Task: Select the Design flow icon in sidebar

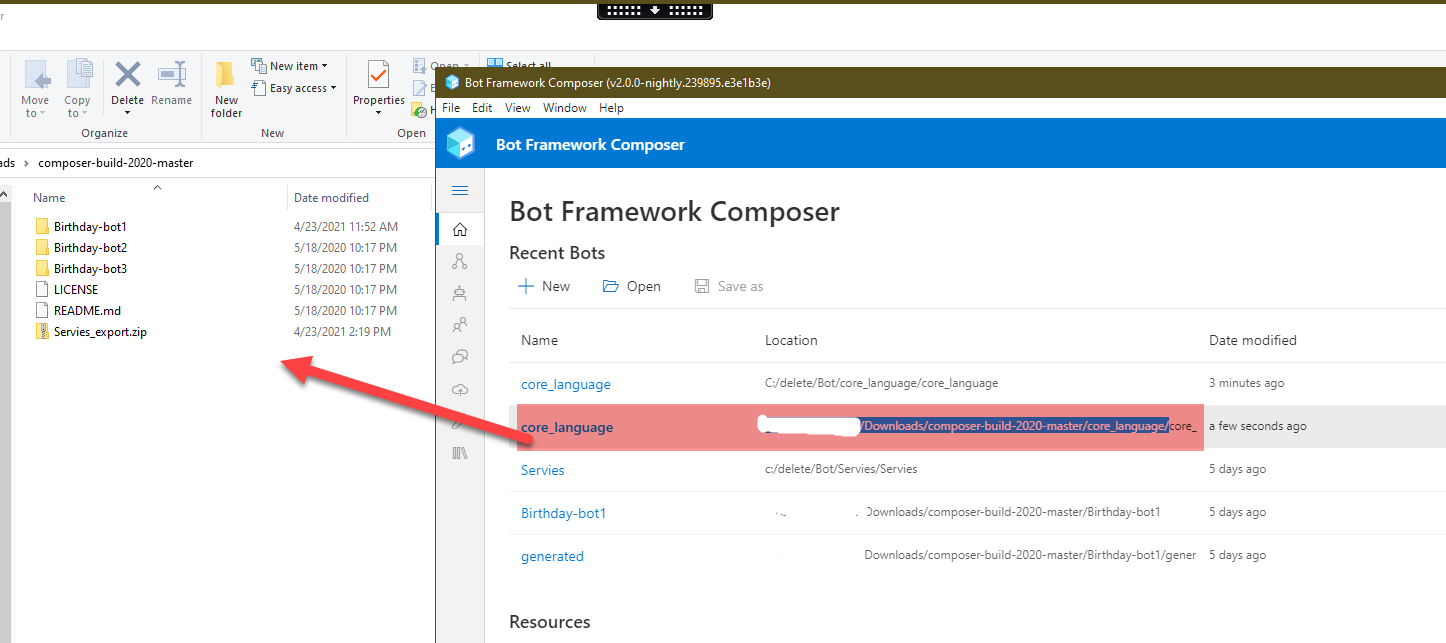Action: [x=460, y=261]
